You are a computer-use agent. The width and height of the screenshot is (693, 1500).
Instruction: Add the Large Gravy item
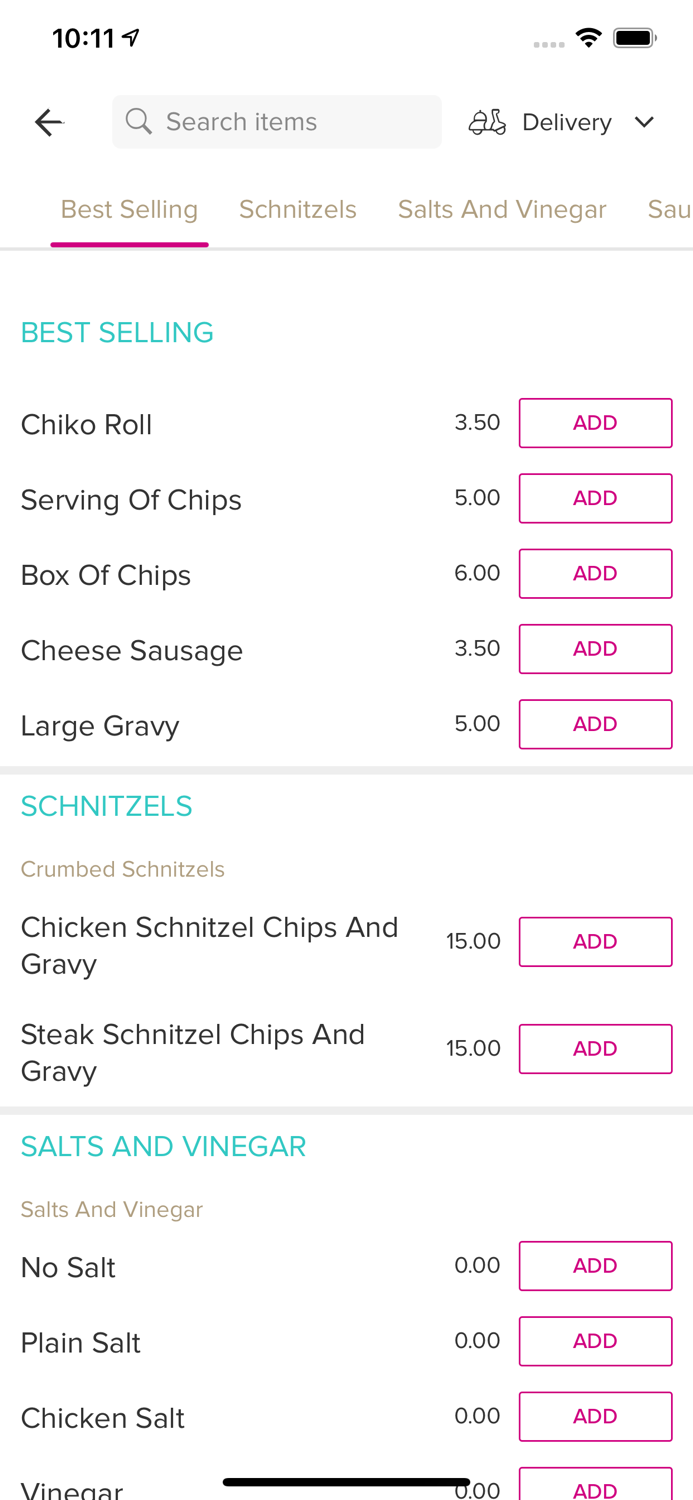tap(595, 724)
